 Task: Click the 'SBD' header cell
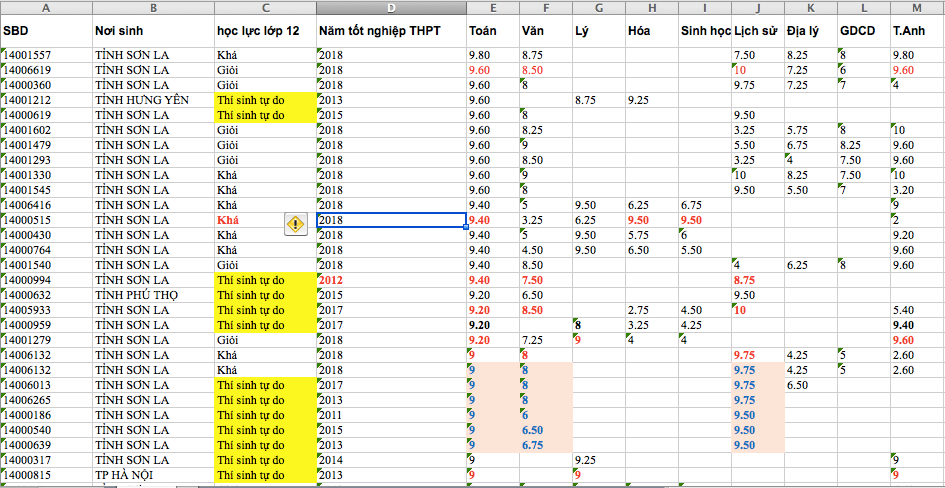pos(46,31)
